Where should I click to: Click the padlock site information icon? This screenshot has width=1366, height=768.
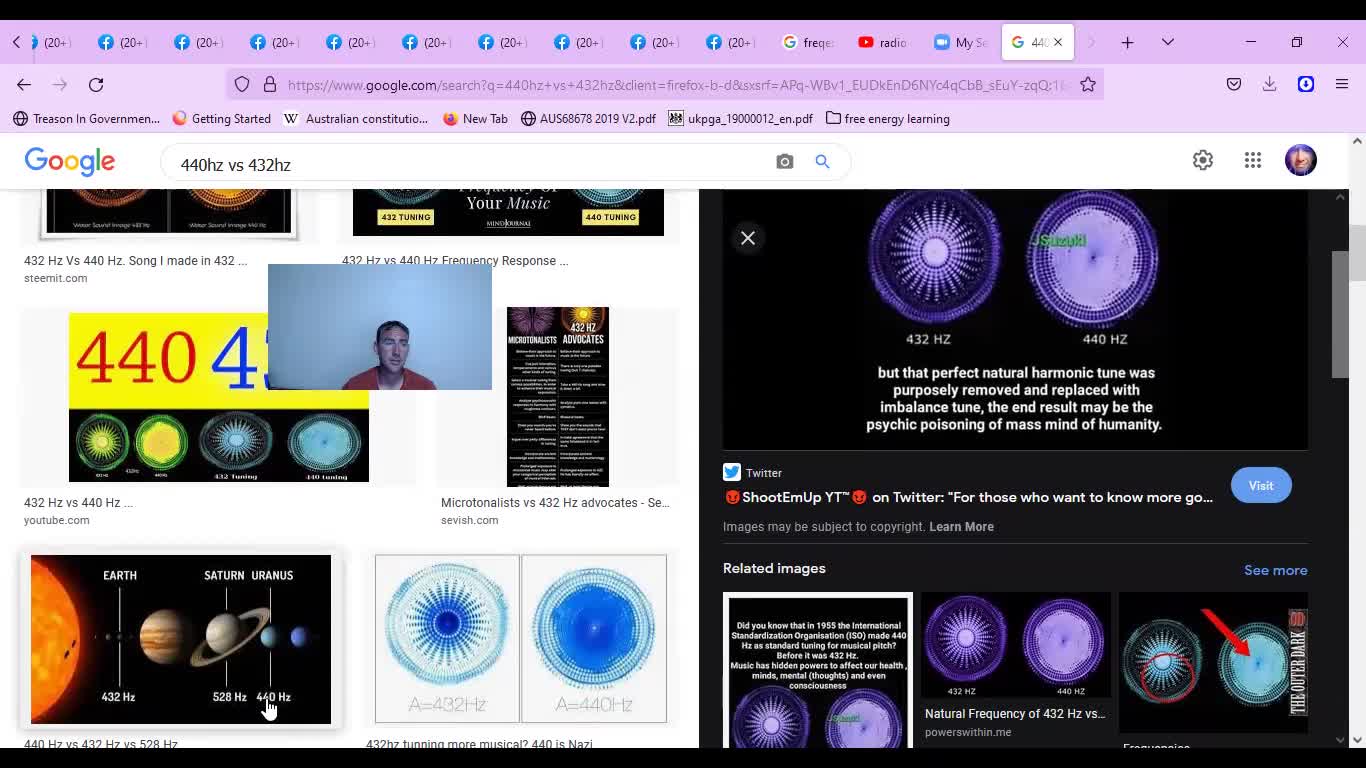[x=270, y=85]
